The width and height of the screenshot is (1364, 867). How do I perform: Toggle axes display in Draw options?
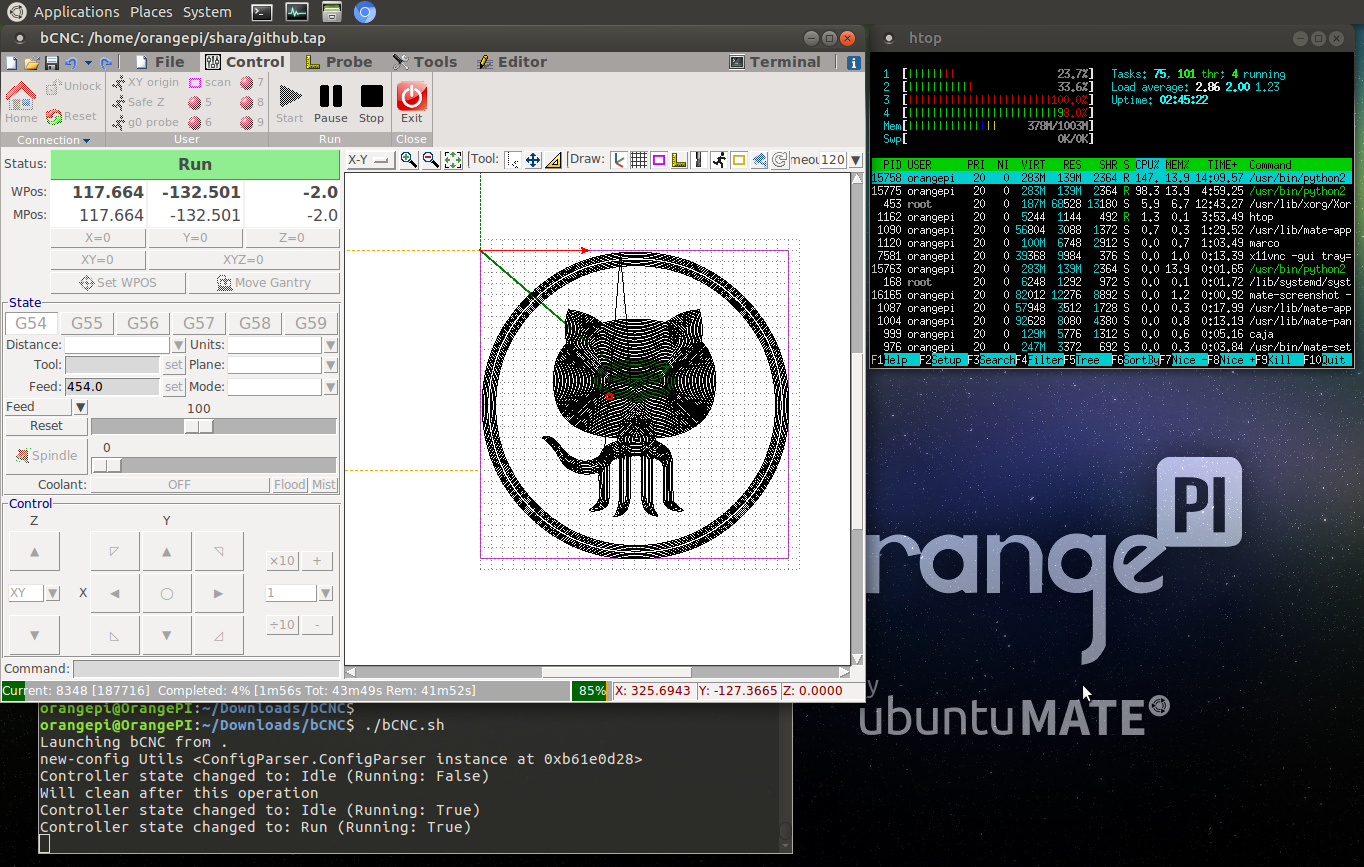pyautogui.click(x=618, y=160)
